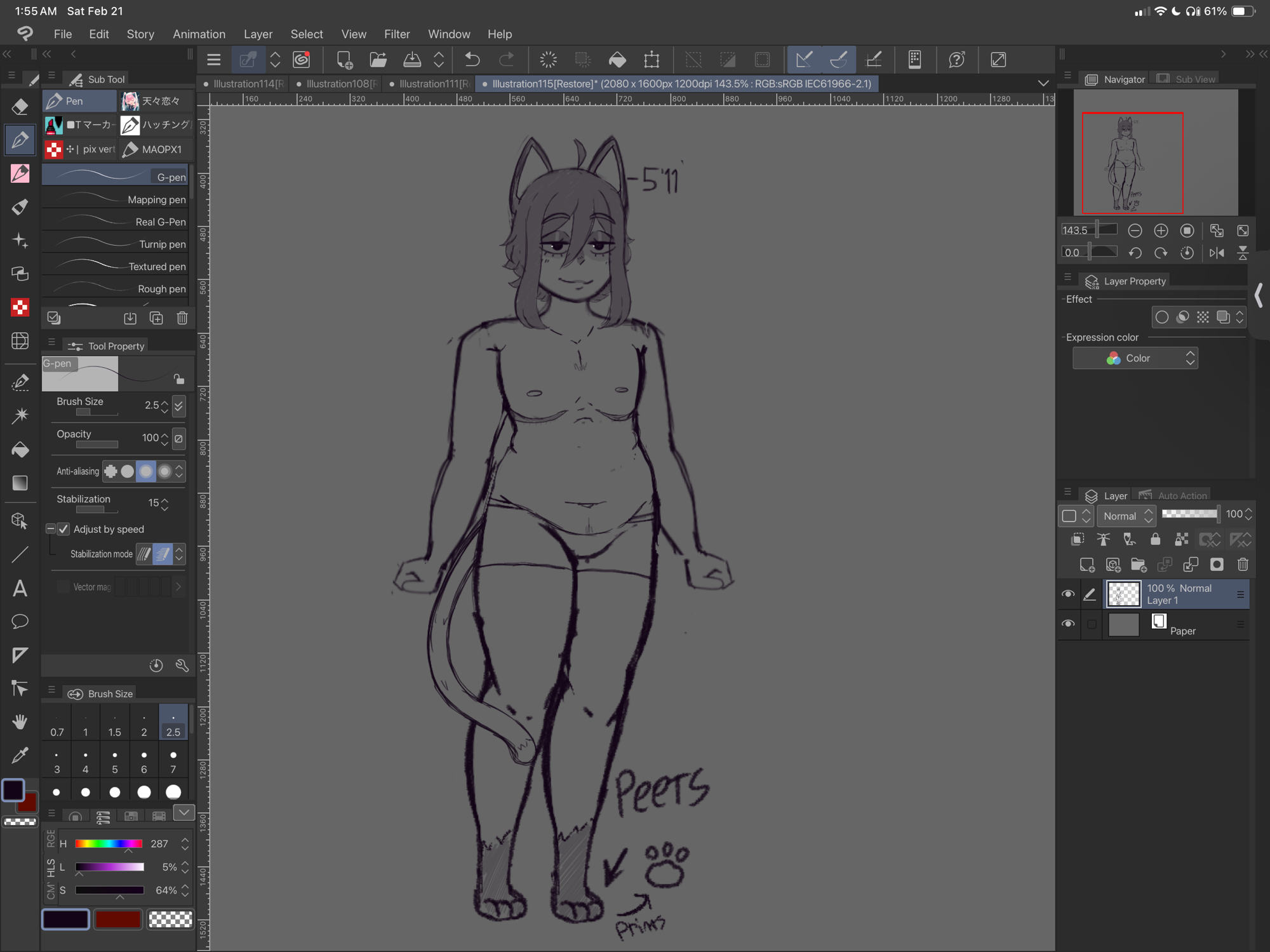Uncheck the Adjust by speed checkbox
The height and width of the screenshot is (952, 1270).
(x=63, y=529)
